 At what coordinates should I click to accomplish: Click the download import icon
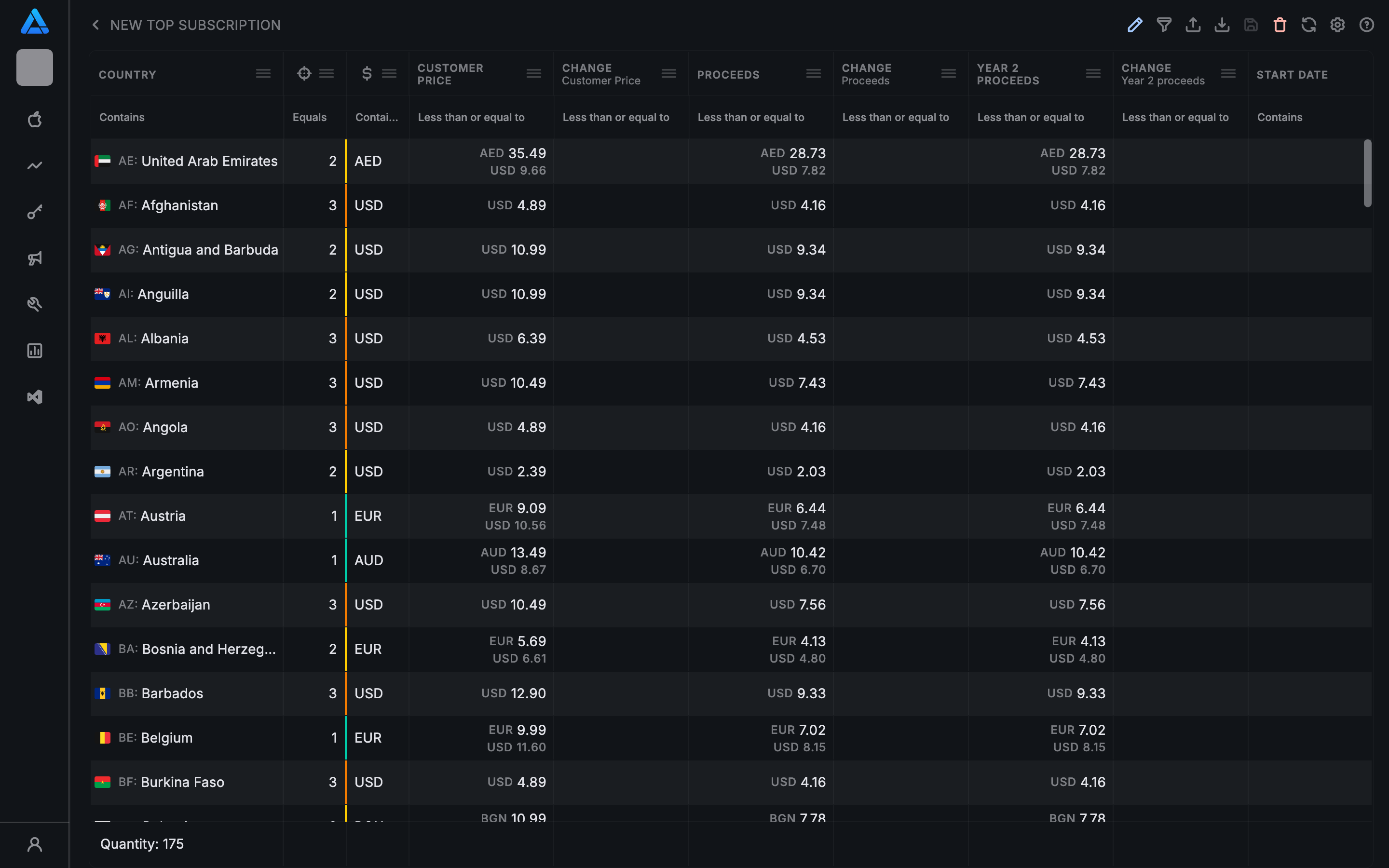click(x=1222, y=25)
